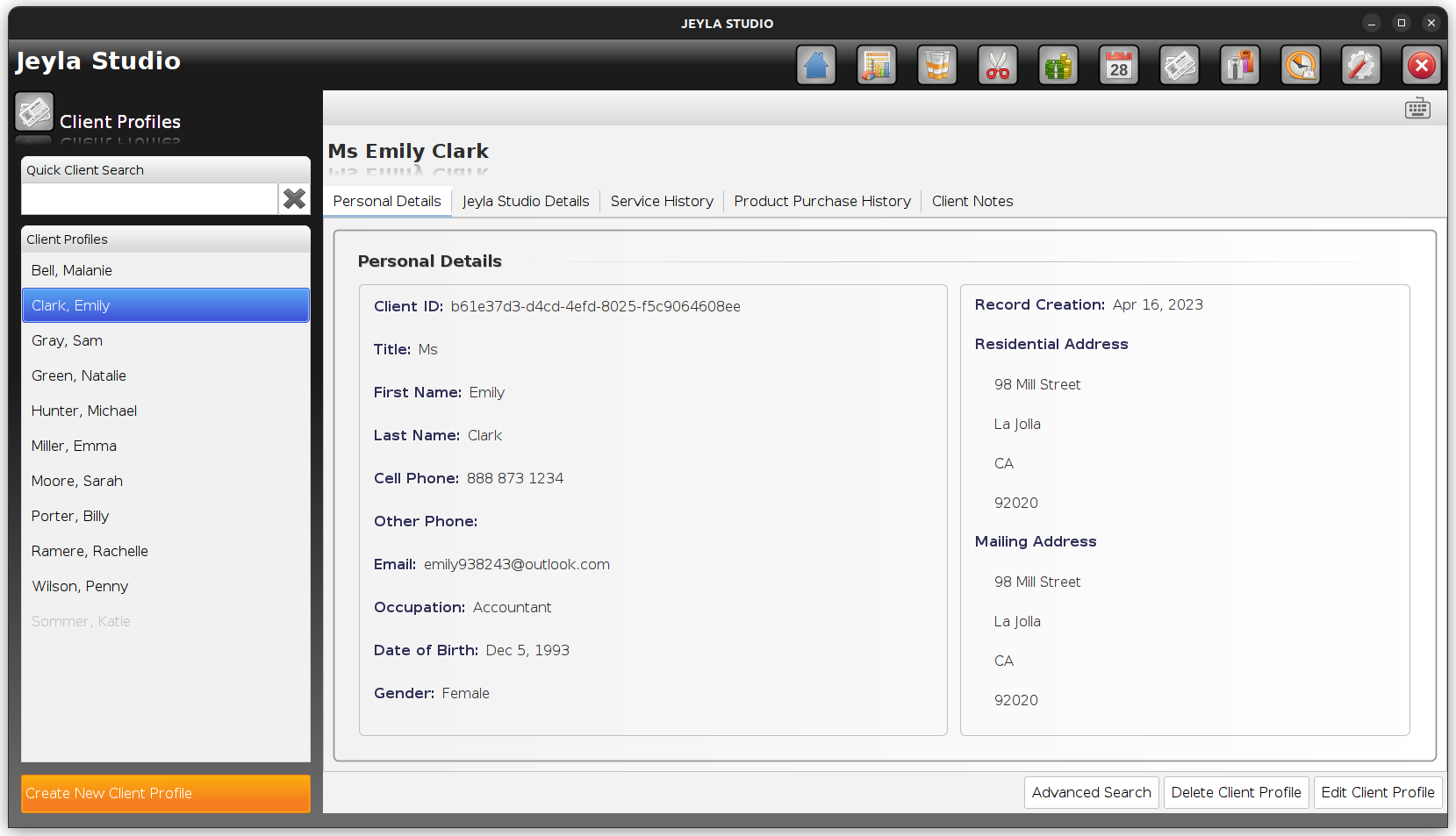This screenshot has height=836, width=1456.
Task: Click mailing address zip 92020
Action: tap(1016, 700)
